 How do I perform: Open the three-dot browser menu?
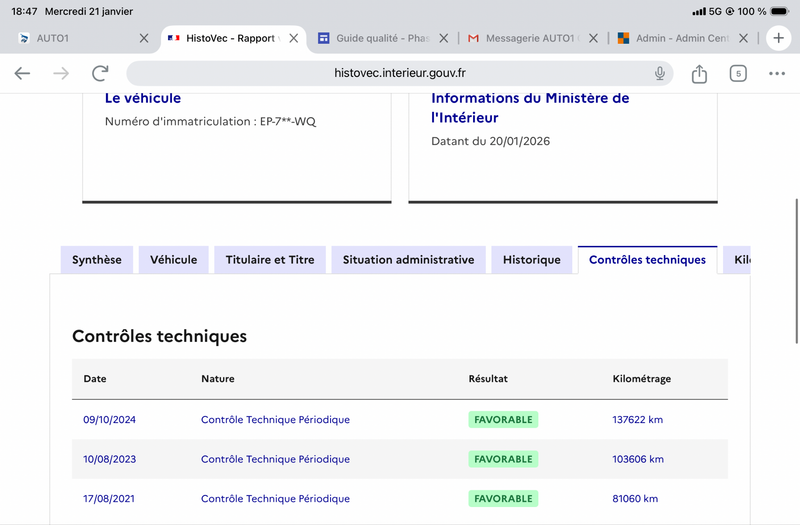click(777, 73)
